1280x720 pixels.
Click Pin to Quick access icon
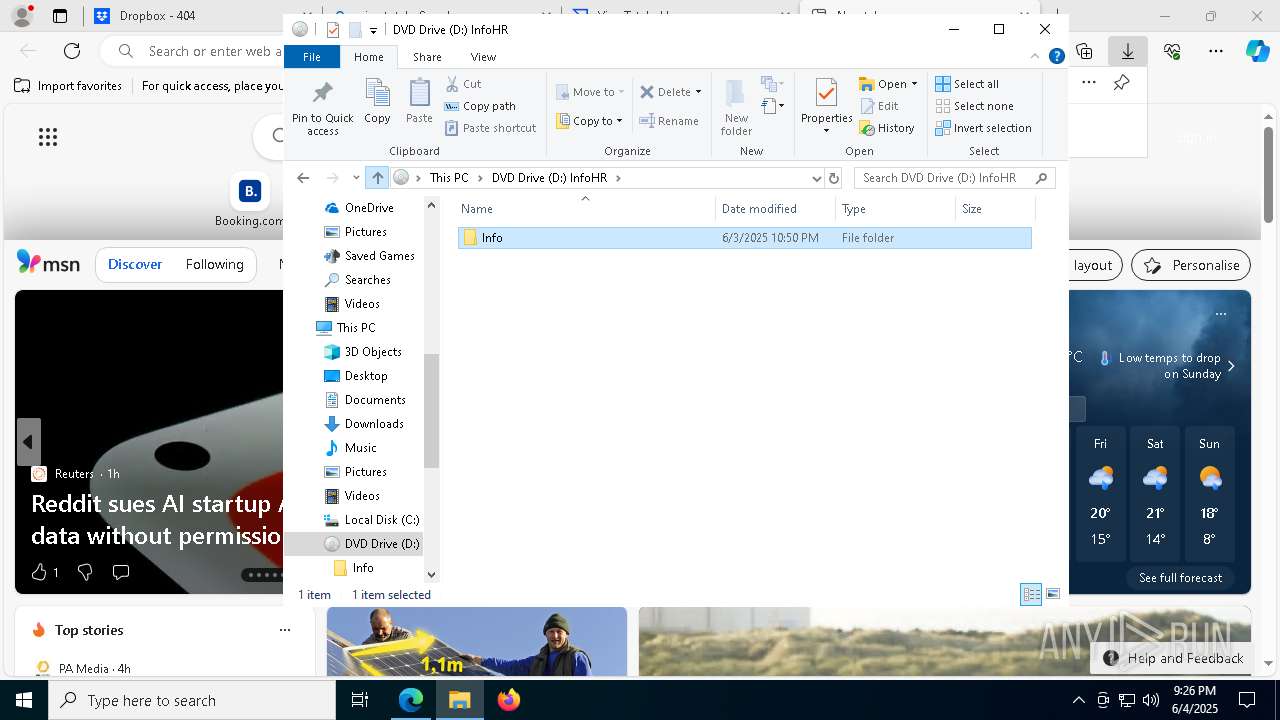click(322, 108)
